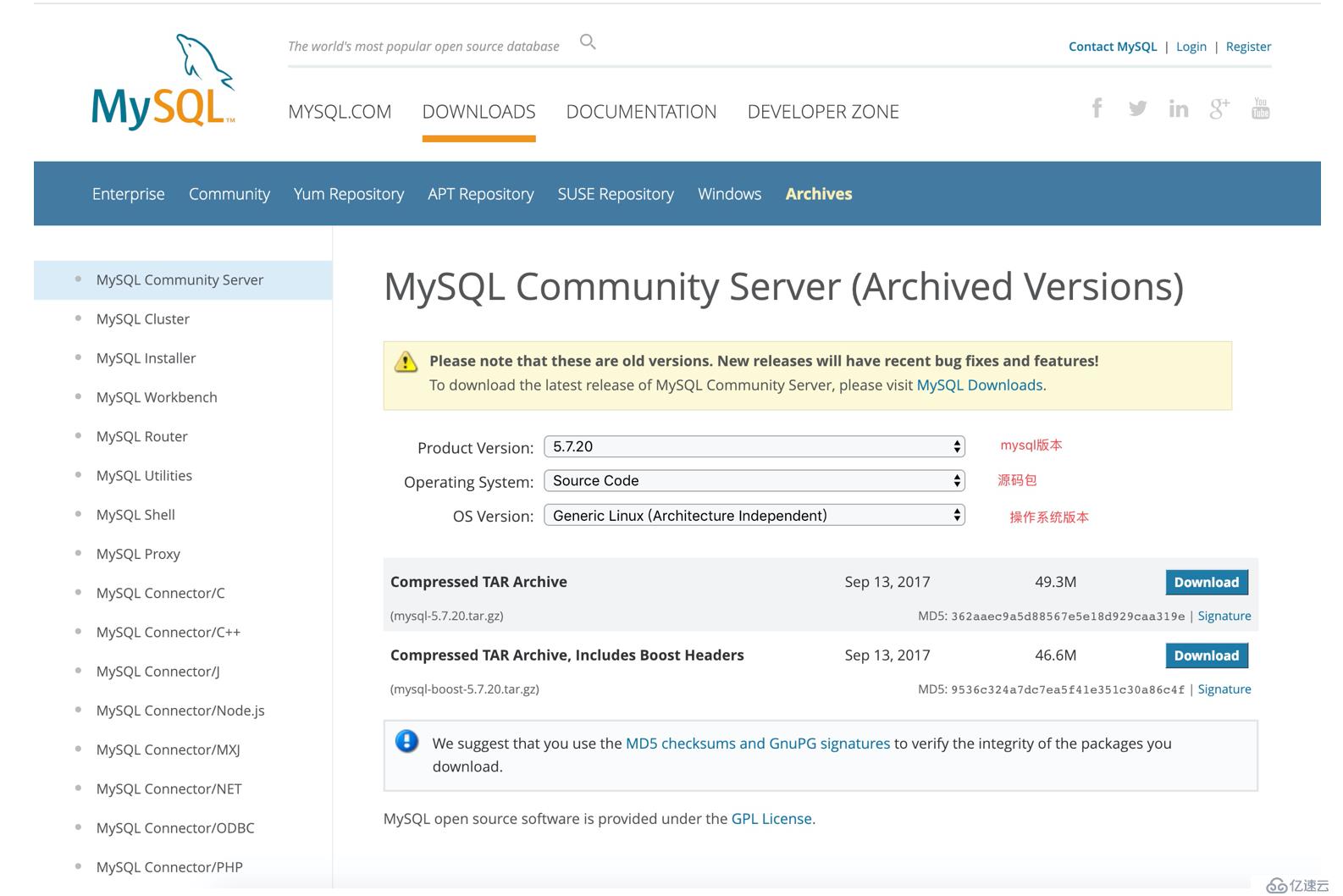Screen dimensions: 1343x896
Task: Select the DOWNLOADS main tab
Action: [x=478, y=112]
